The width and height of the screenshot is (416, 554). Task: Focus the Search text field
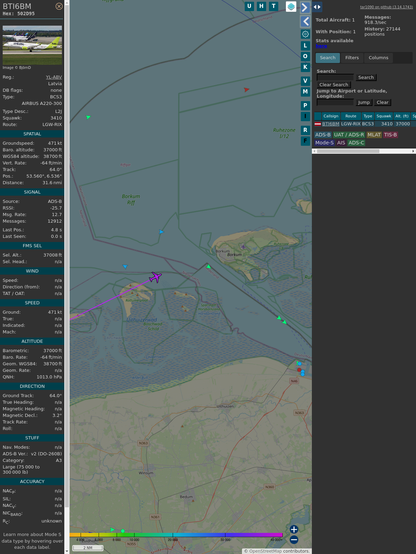point(335,77)
